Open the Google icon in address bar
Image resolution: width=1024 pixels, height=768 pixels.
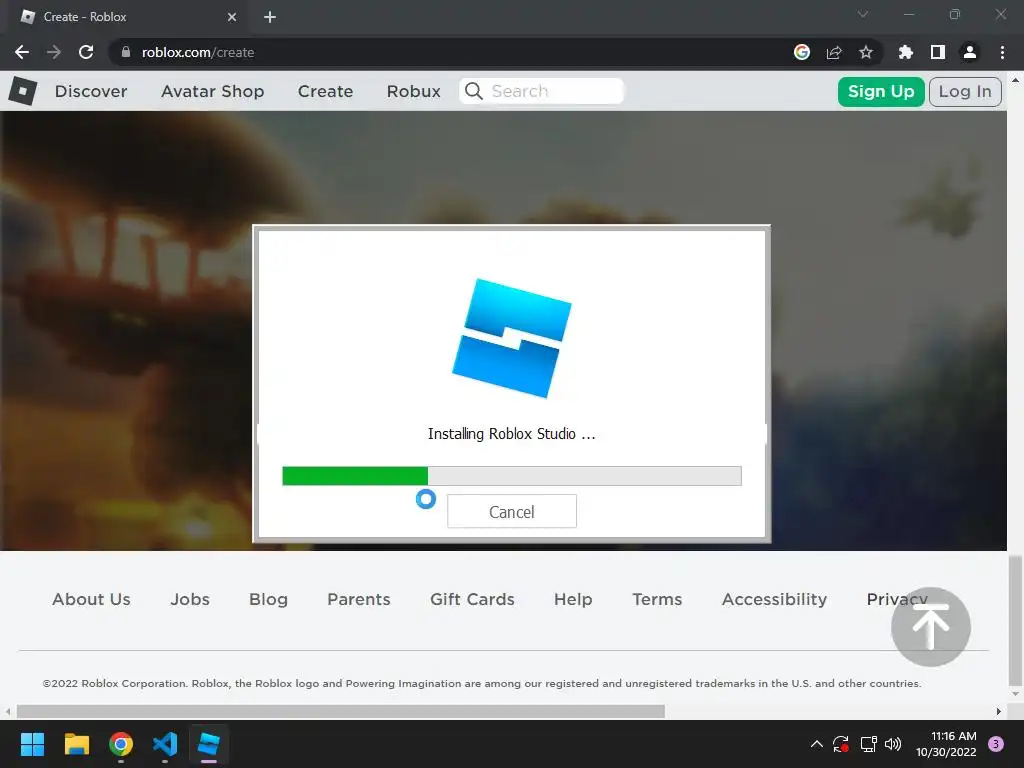tap(802, 52)
